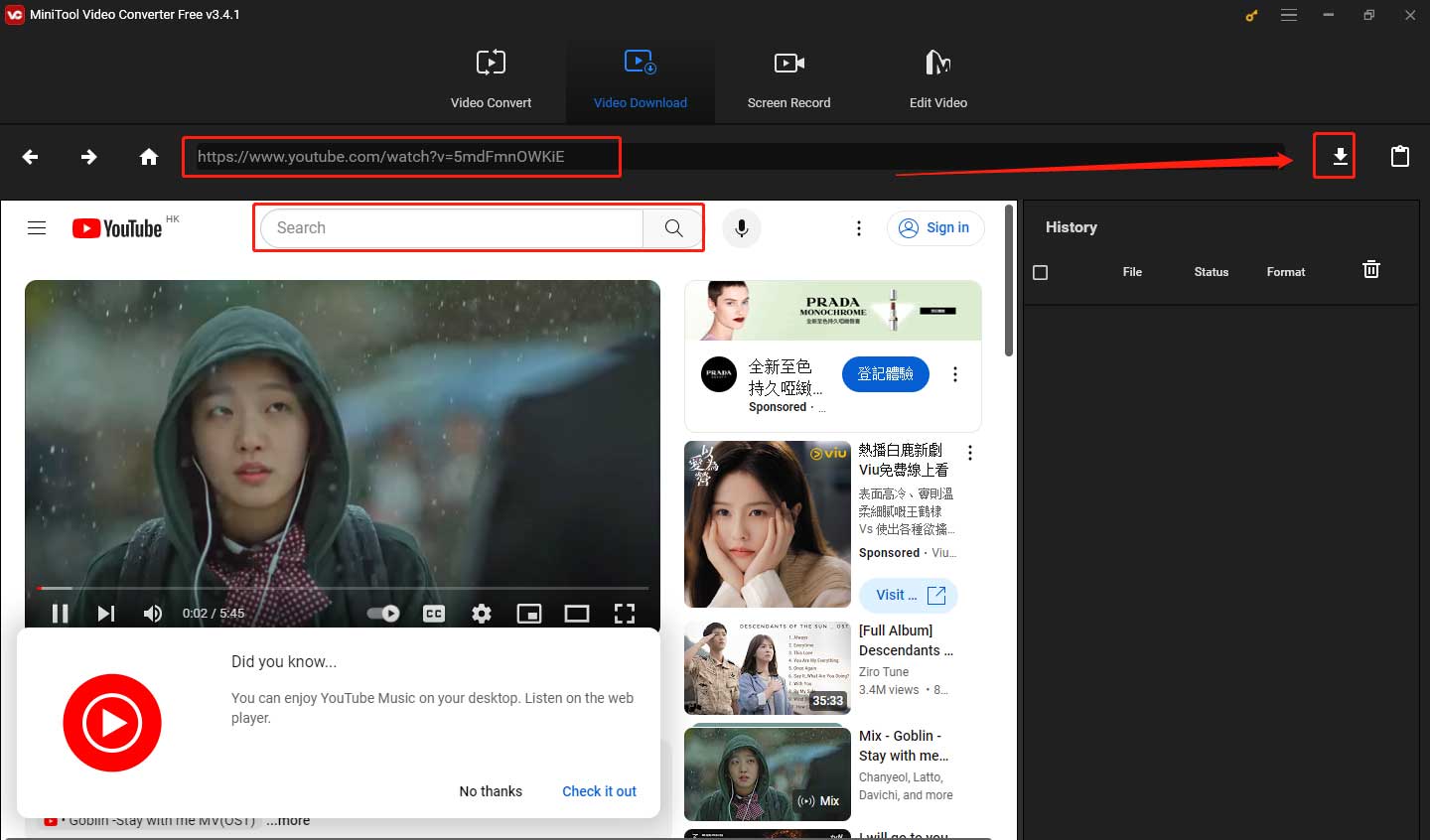Mute the video volume
1430x840 pixels.
click(x=152, y=614)
